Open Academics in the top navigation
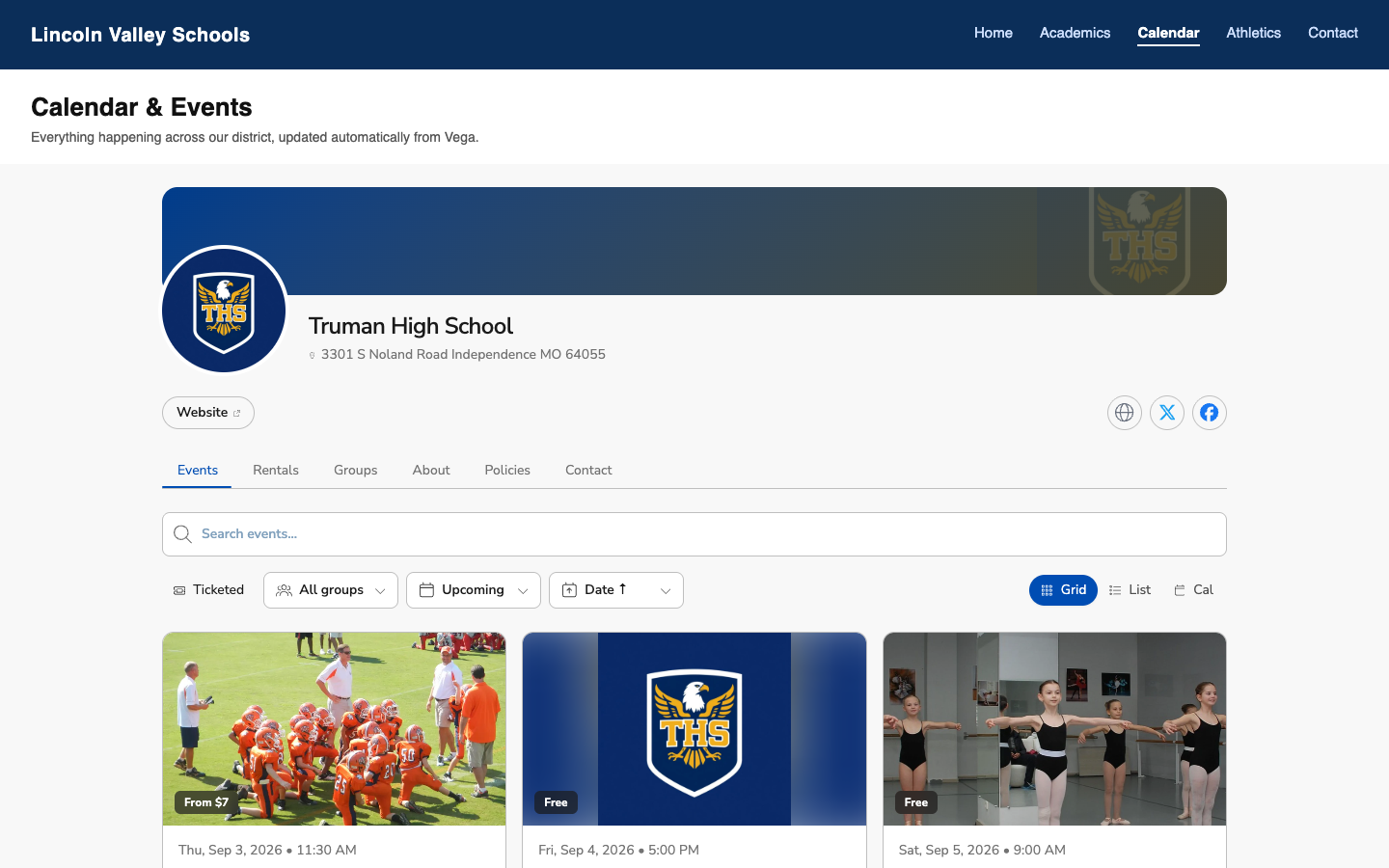1389x868 pixels. (1076, 33)
